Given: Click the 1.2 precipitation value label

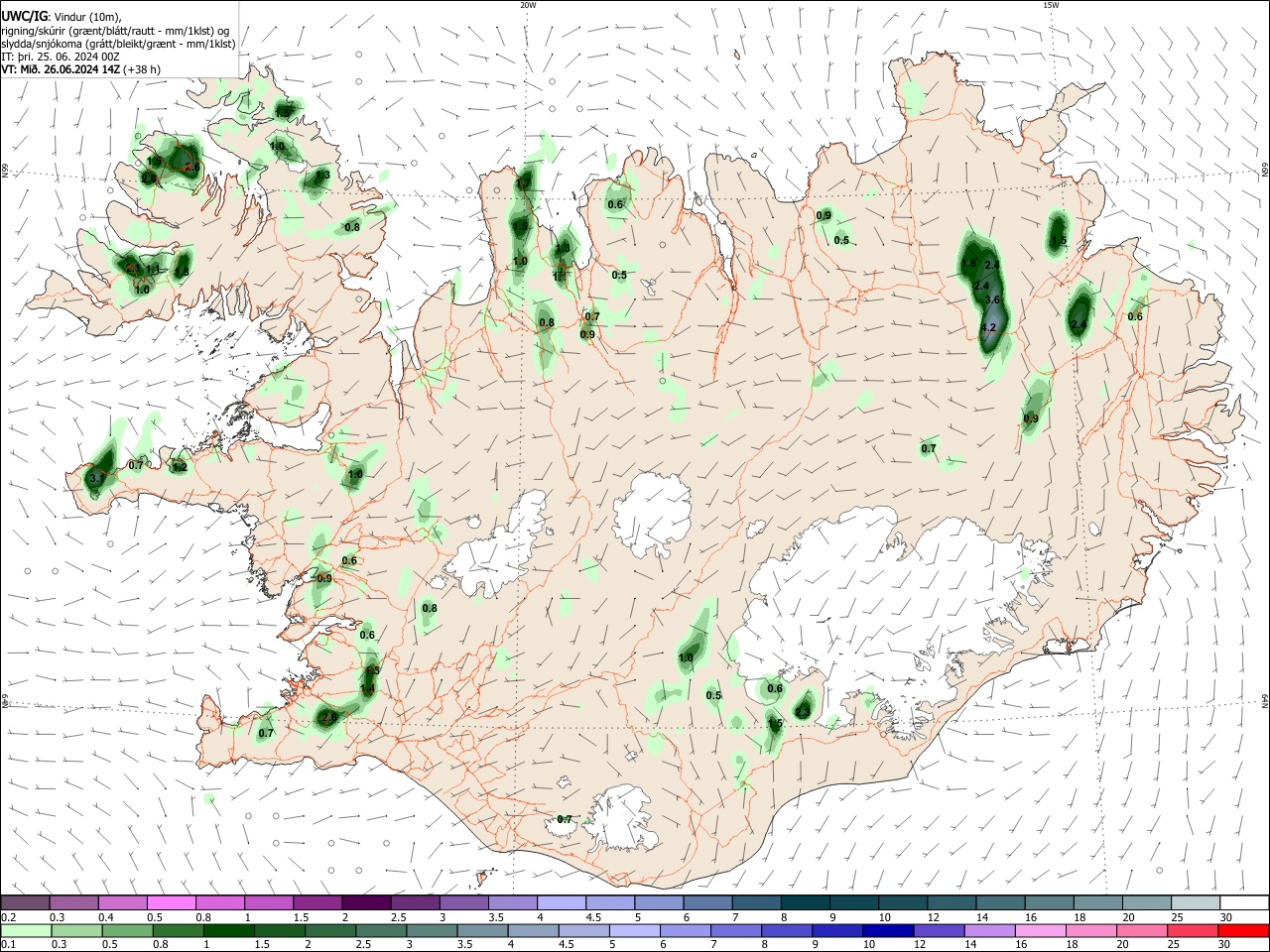Looking at the screenshot, I should (x=180, y=467).
